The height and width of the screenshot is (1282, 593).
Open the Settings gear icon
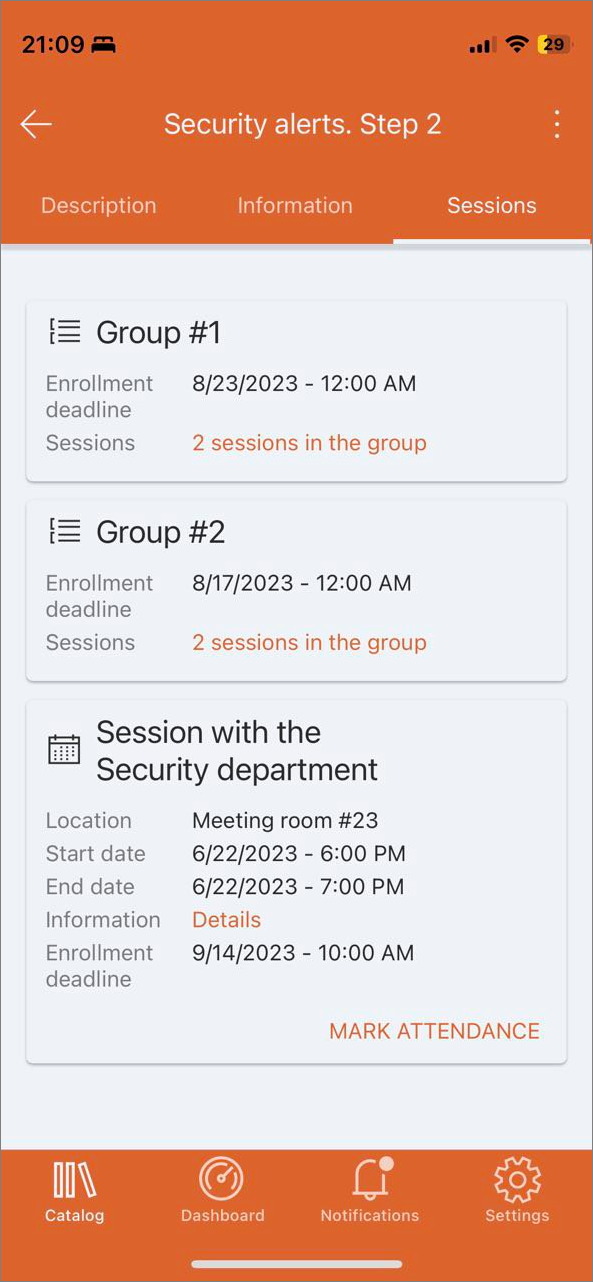point(517,1180)
